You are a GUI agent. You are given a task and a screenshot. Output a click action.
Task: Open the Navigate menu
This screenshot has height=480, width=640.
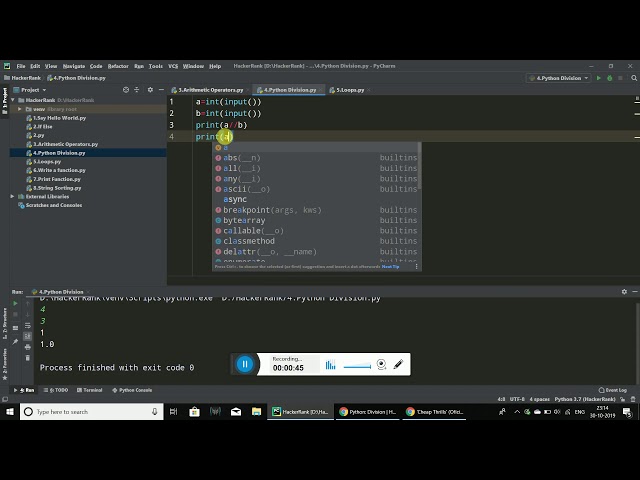click(x=74, y=66)
